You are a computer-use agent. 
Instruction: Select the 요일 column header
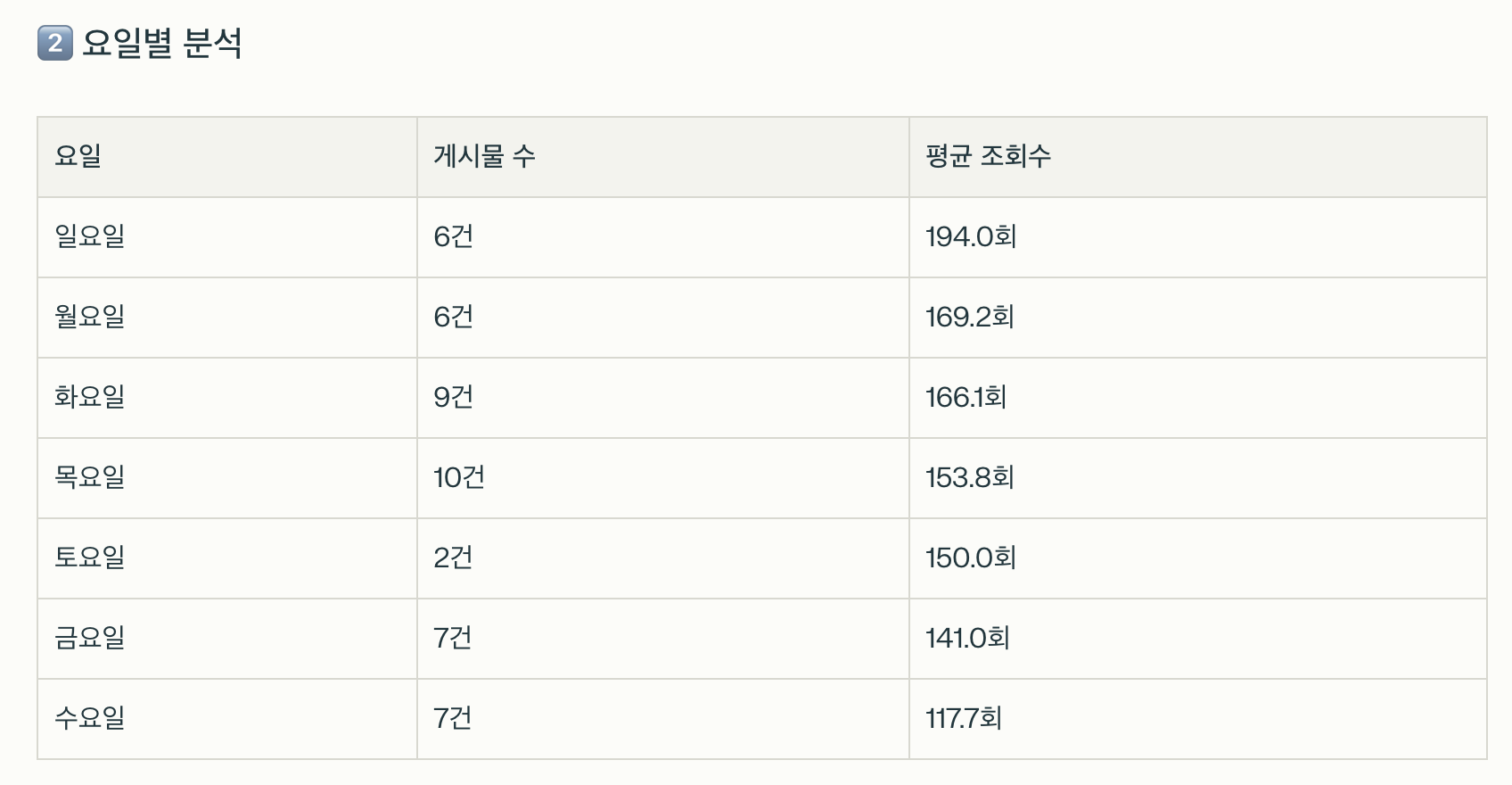(78, 156)
